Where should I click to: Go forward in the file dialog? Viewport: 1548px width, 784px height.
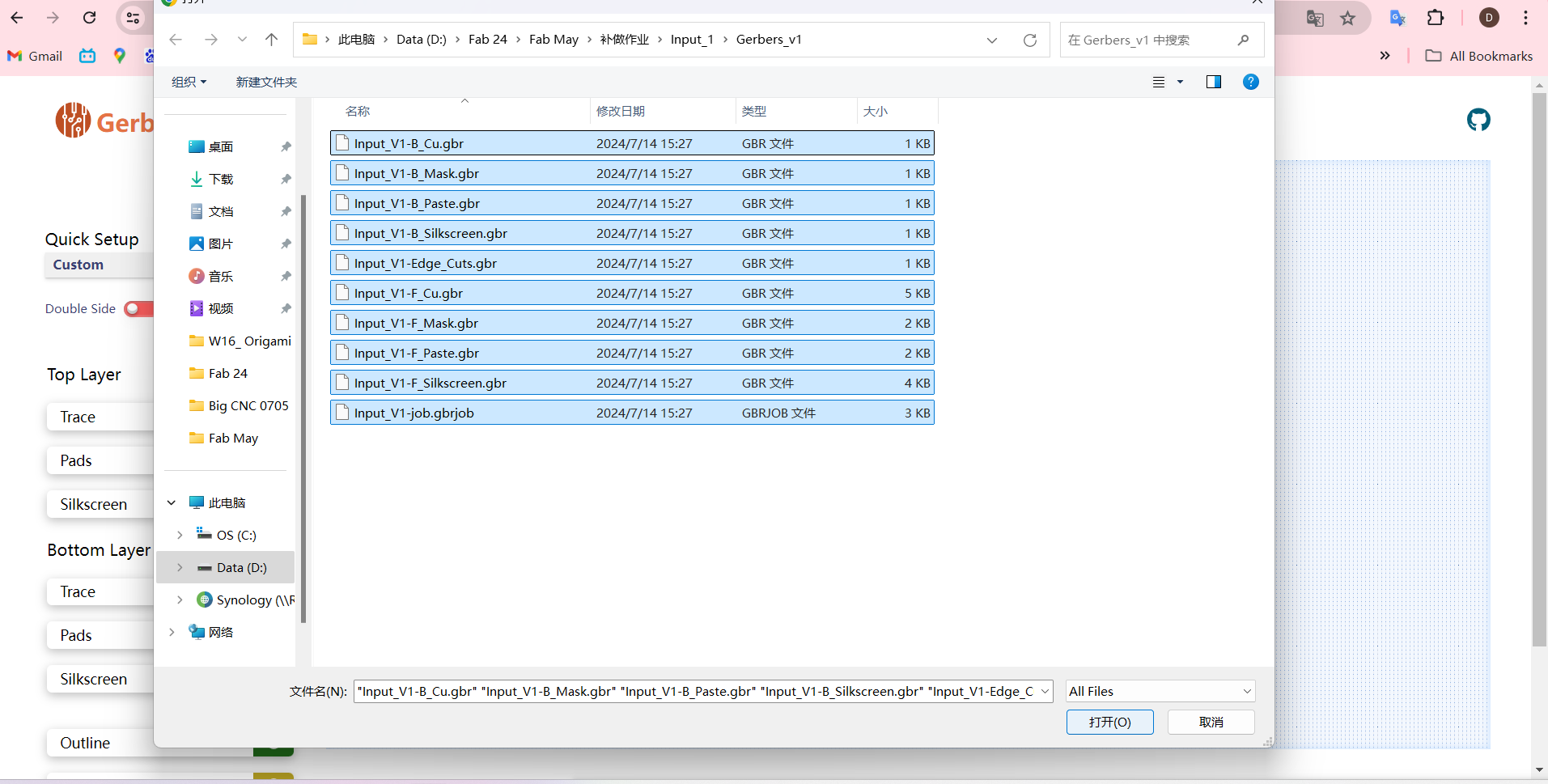click(210, 40)
